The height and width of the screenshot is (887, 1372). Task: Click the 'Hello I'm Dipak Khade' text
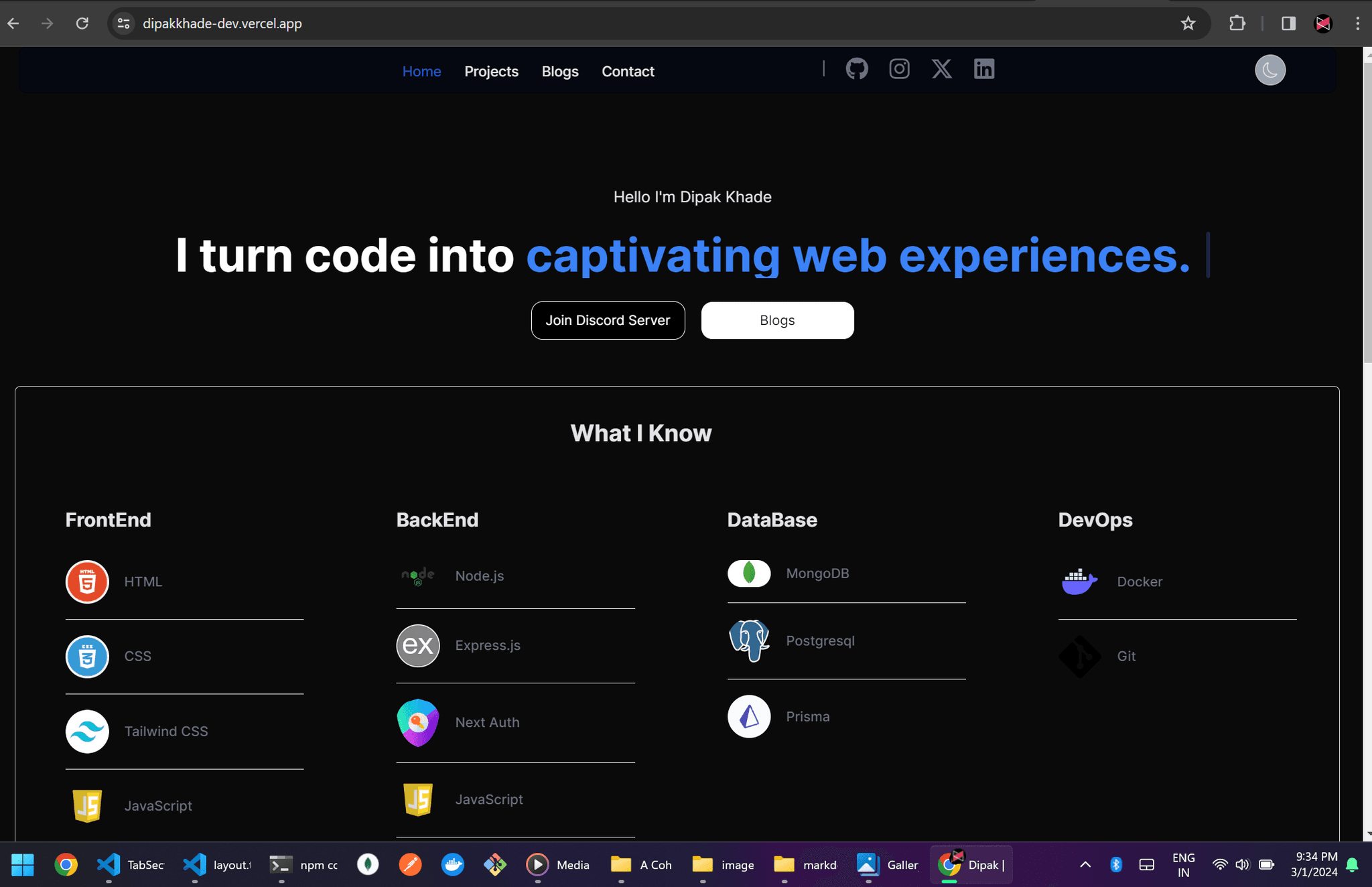click(692, 196)
